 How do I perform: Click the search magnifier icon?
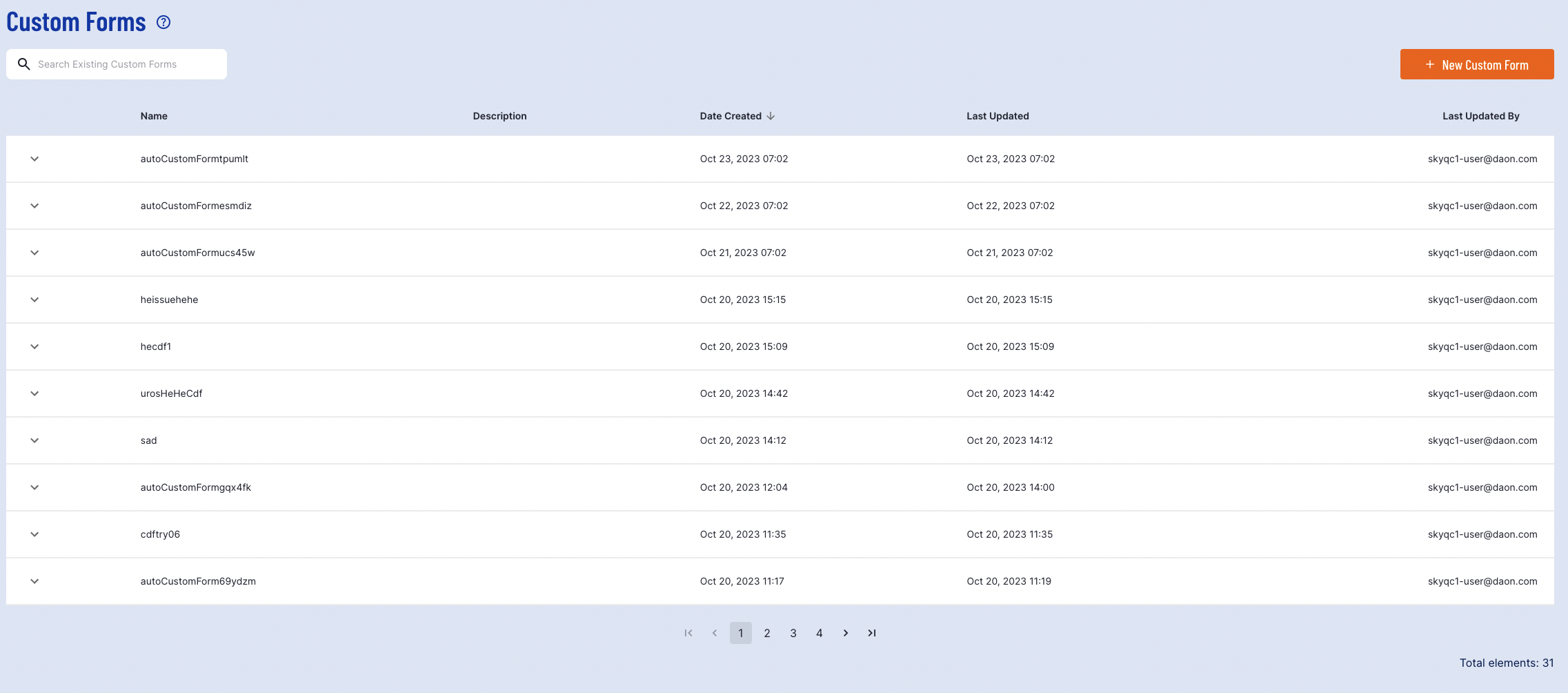(24, 64)
